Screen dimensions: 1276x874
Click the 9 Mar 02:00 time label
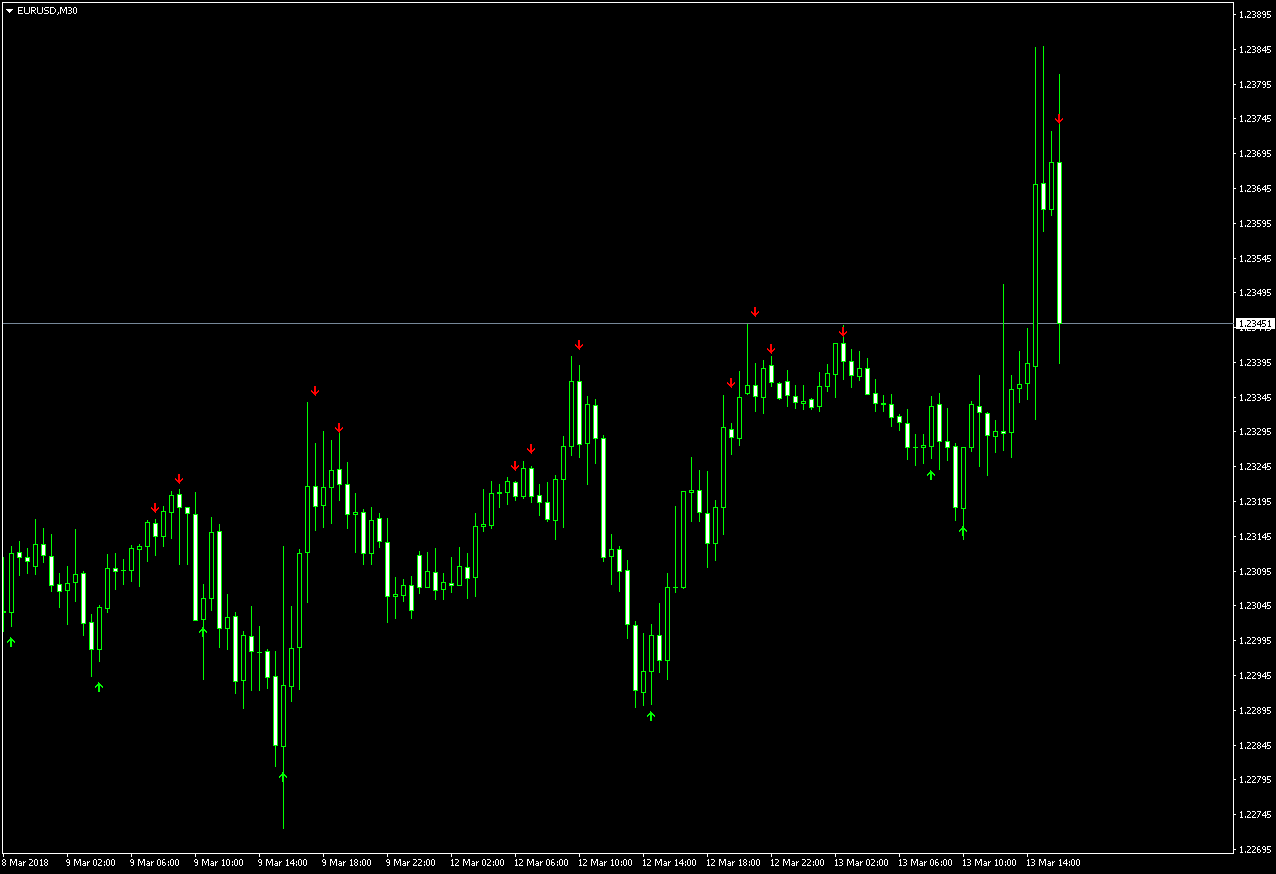pyautogui.click(x=90, y=863)
